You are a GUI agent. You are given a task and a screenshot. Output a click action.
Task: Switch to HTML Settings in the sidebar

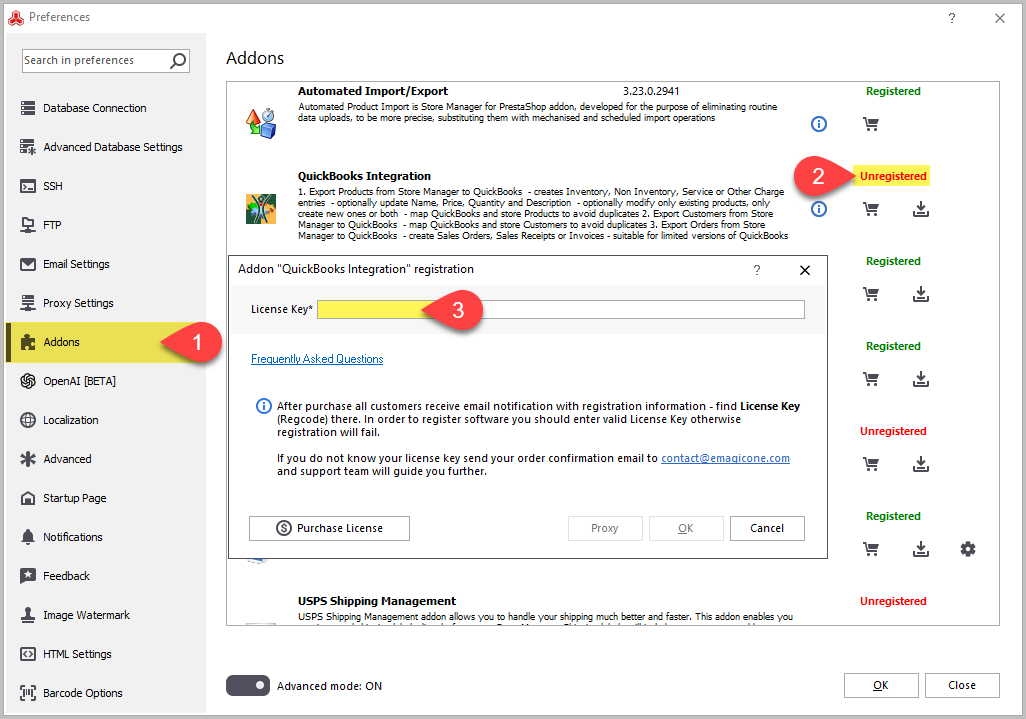click(x=105, y=654)
